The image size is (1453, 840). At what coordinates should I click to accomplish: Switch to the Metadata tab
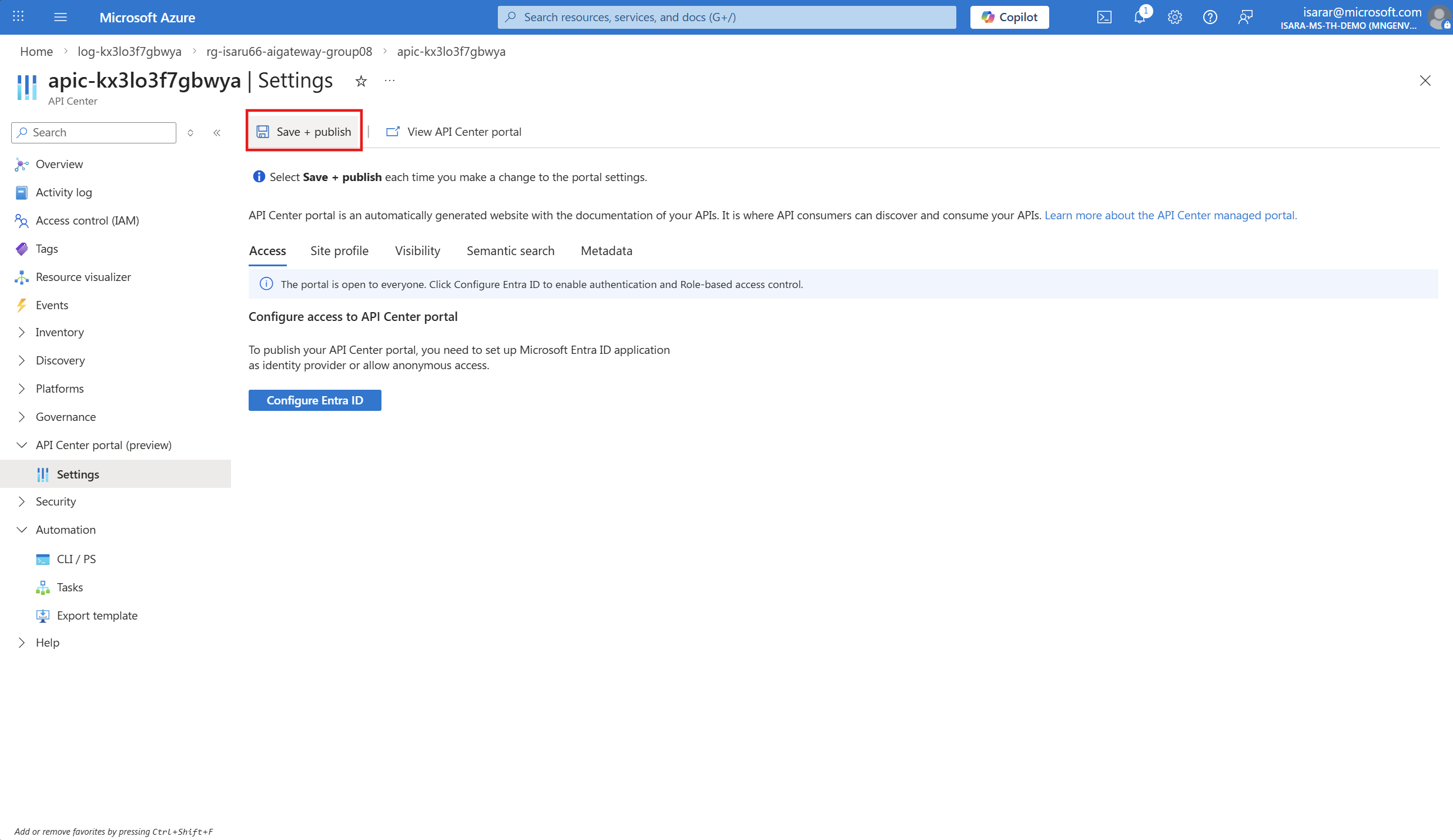[606, 251]
